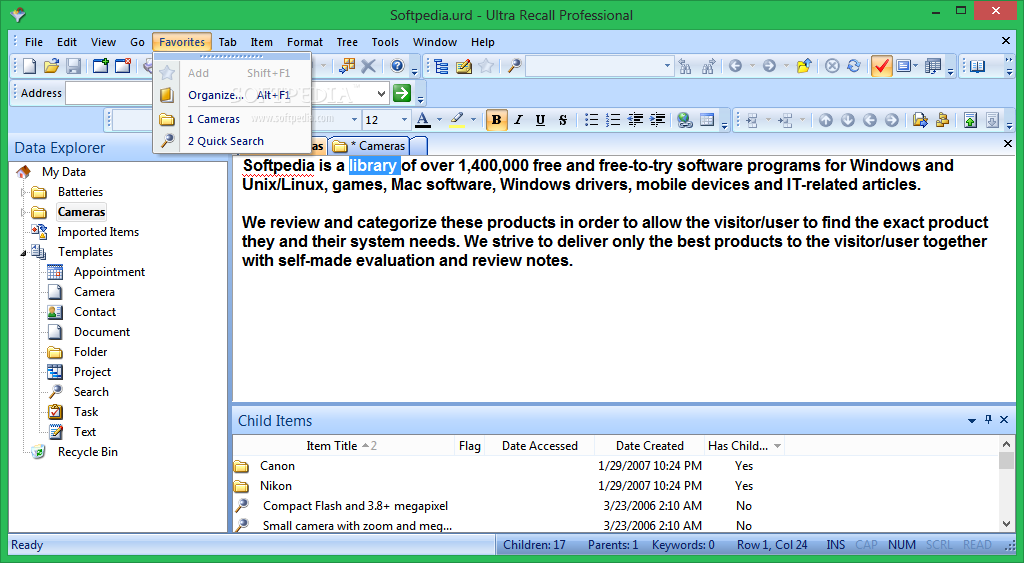Screen dimensions: 1024x563
Task: Insert a hyperlink with globe chain icon
Action: tap(684, 120)
